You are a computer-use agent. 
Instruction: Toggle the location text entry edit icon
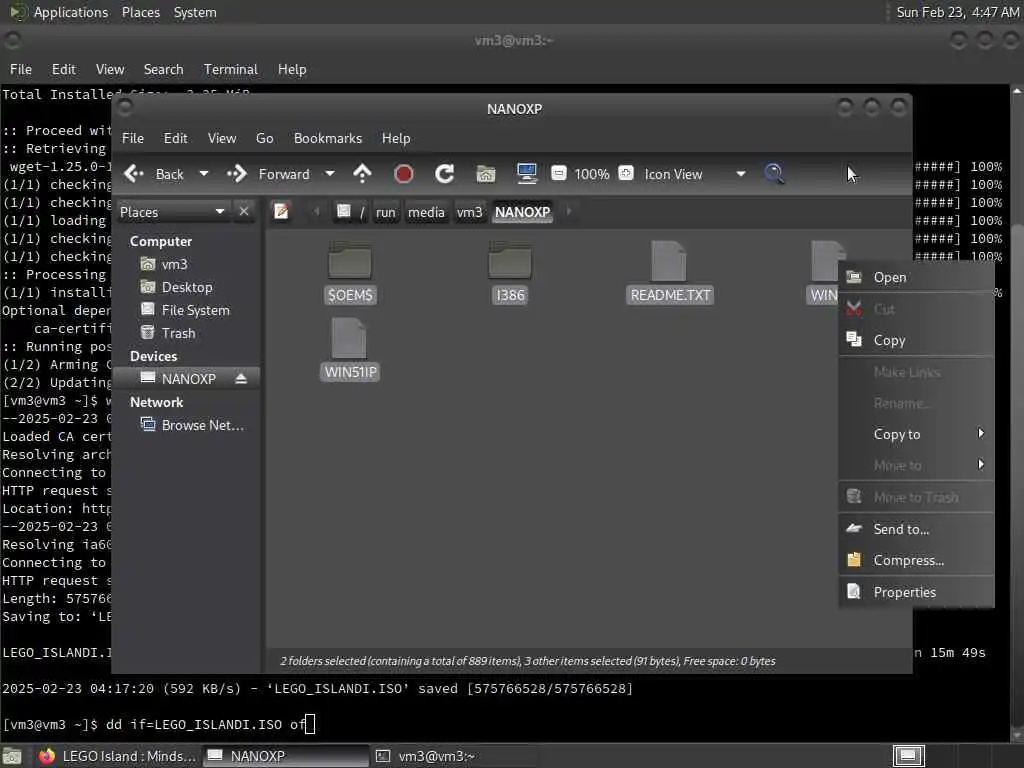click(281, 212)
